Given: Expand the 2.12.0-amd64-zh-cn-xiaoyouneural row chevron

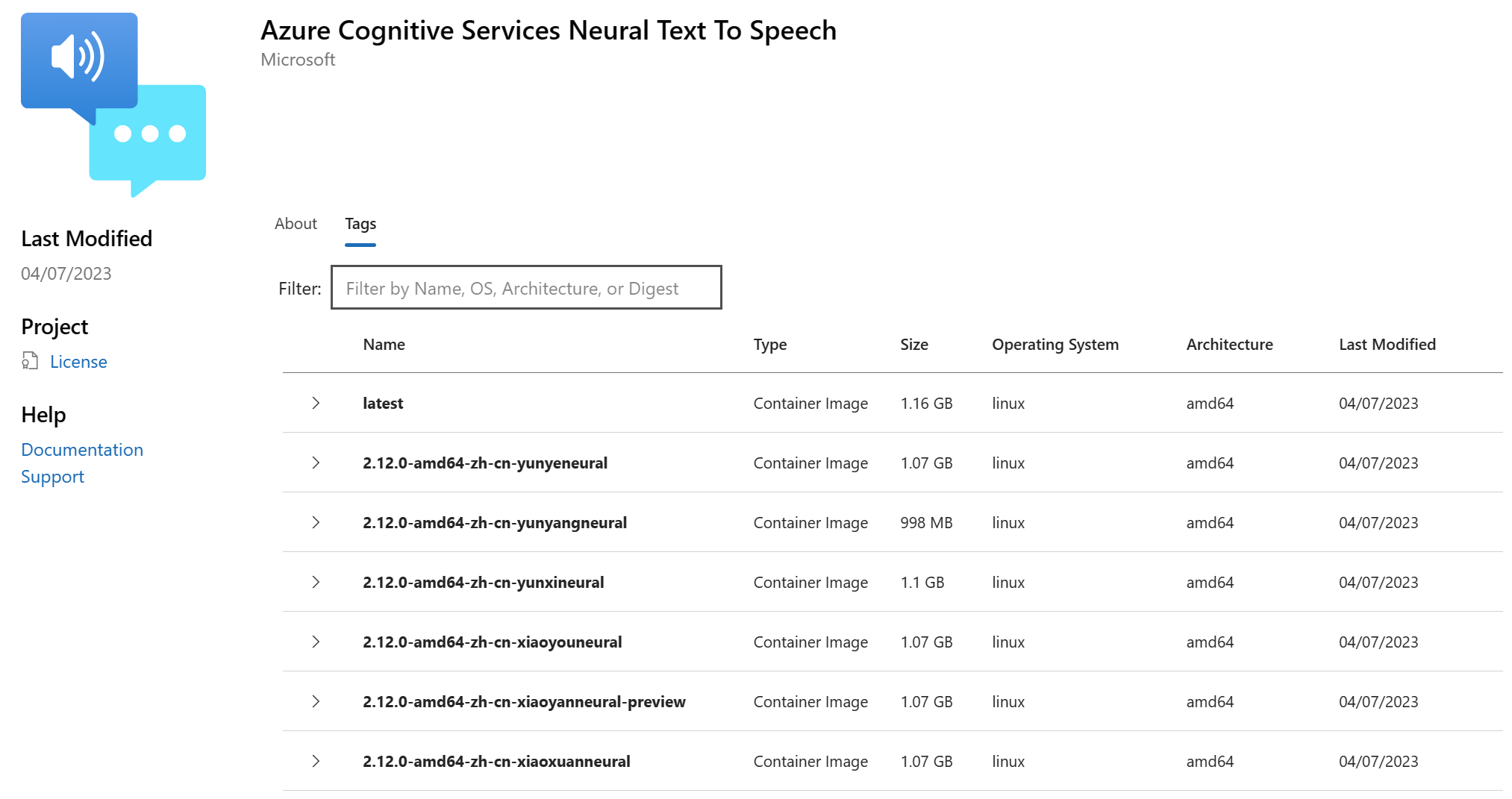Looking at the screenshot, I should point(316,642).
